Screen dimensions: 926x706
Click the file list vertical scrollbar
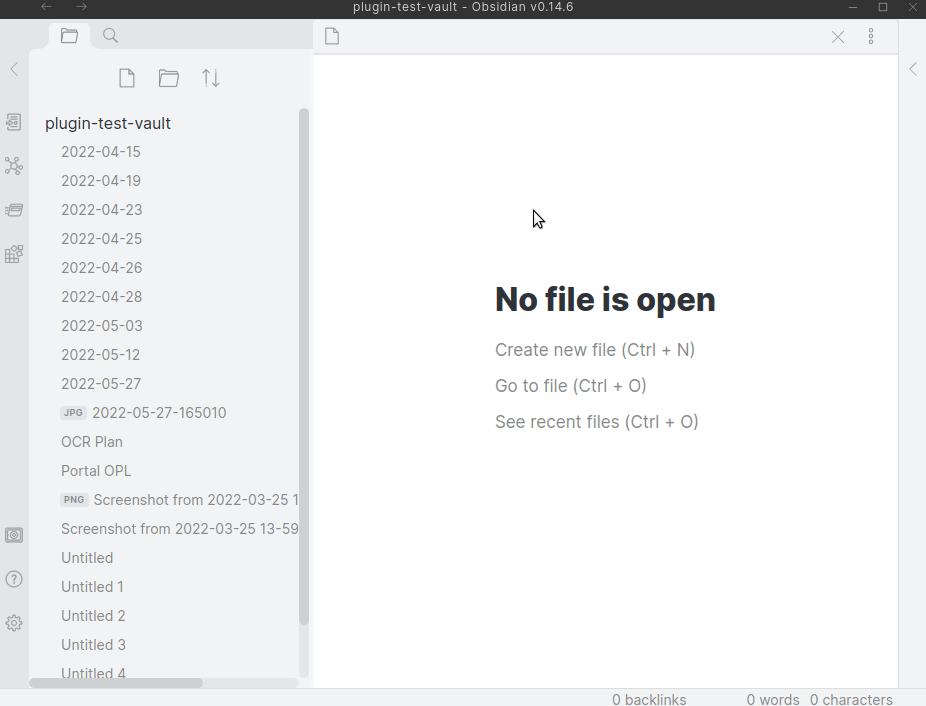(304, 366)
